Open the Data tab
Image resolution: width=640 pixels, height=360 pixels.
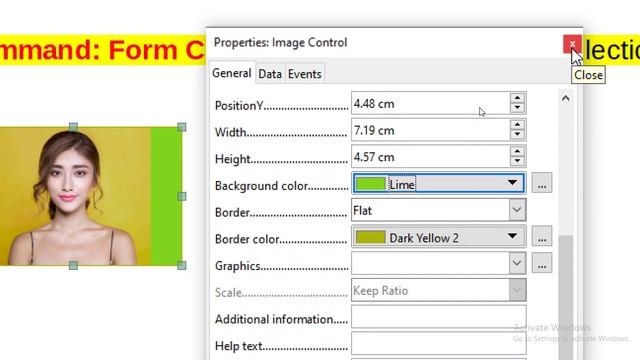coord(270,74)
